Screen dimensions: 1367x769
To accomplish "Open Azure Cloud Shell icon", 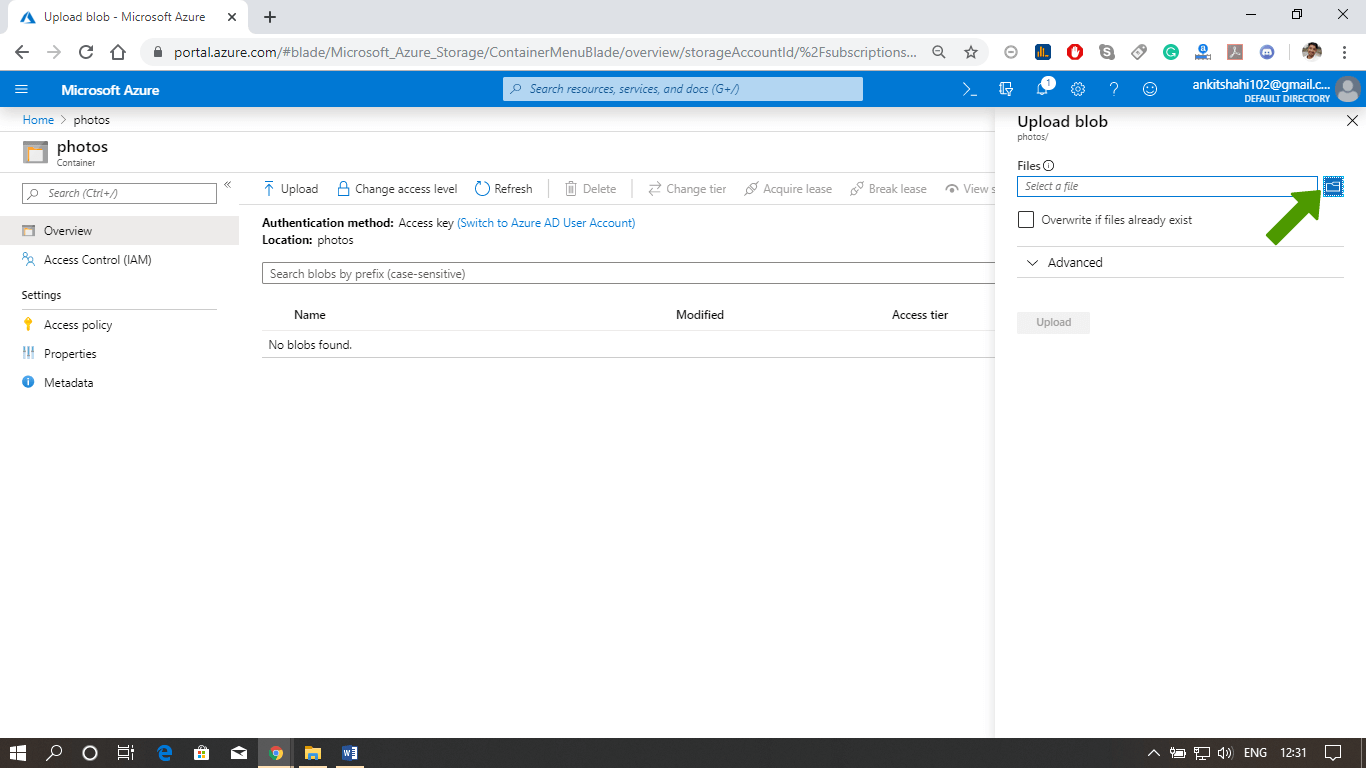I will coord(969,89).
